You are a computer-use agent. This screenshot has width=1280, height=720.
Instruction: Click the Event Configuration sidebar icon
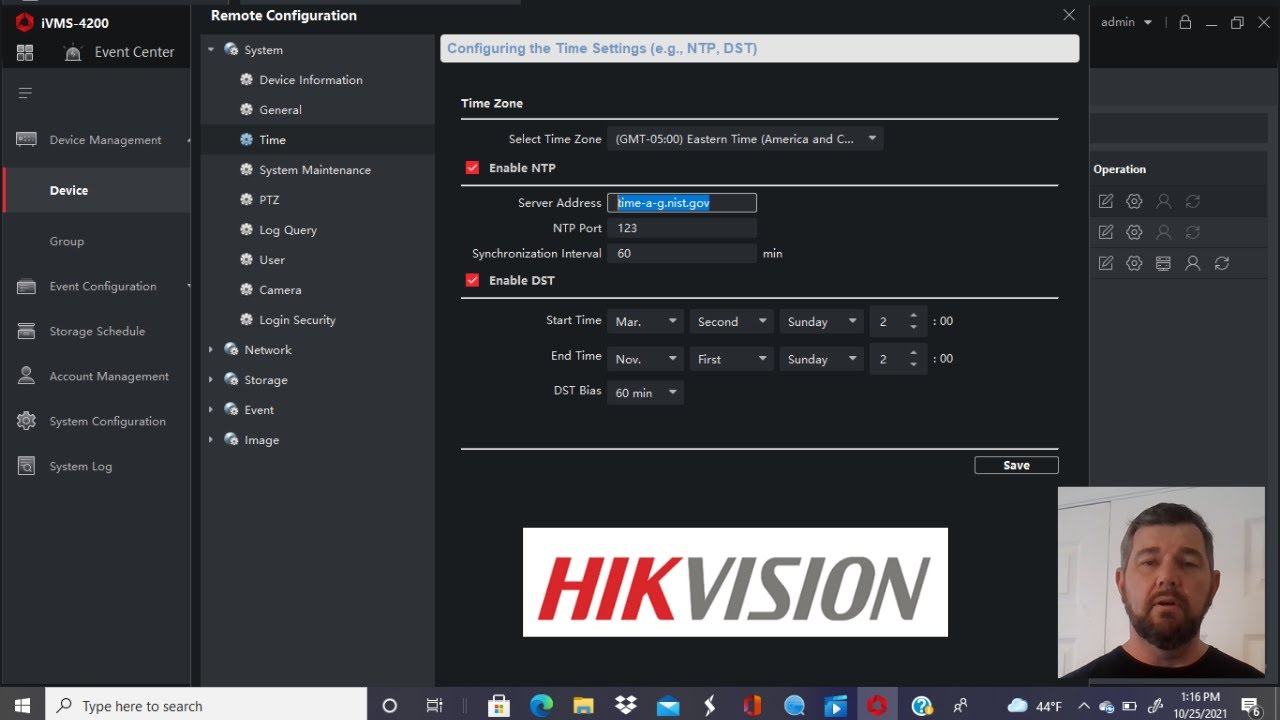[26, 286]
